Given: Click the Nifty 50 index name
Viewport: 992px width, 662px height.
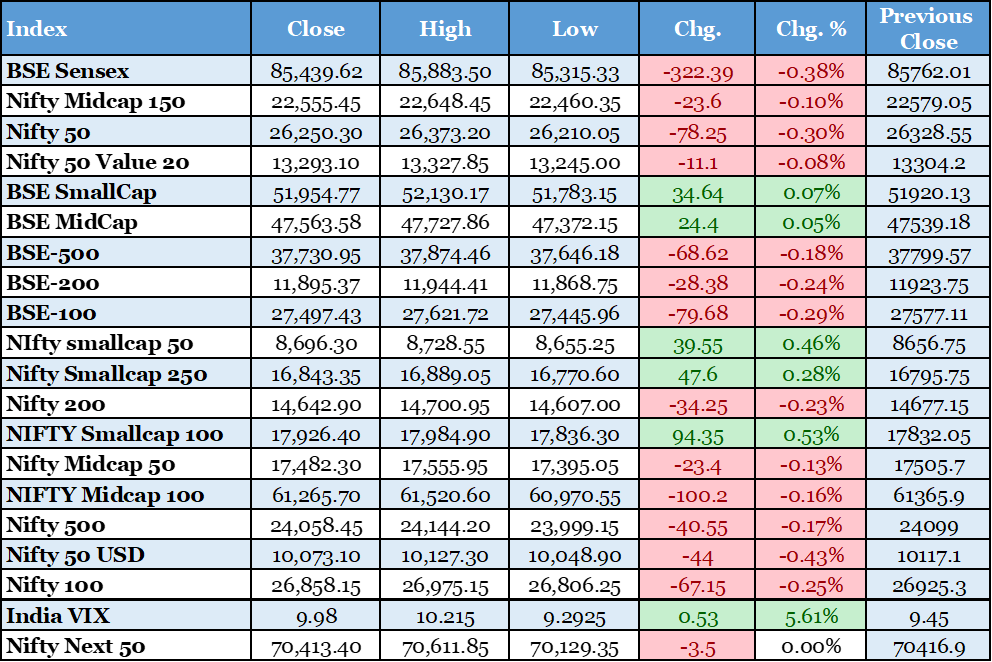Looking at the screenshot, I should (49, 132).
